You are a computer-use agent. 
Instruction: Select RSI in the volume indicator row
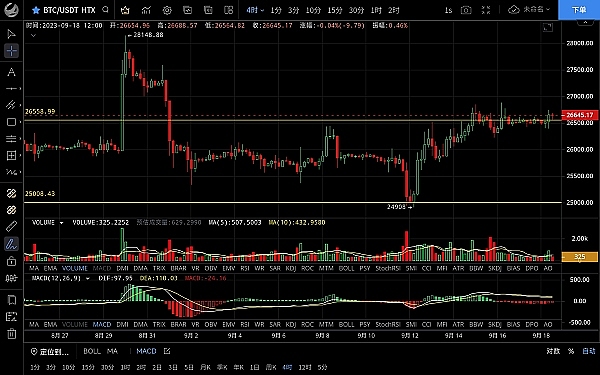point(245,268)
